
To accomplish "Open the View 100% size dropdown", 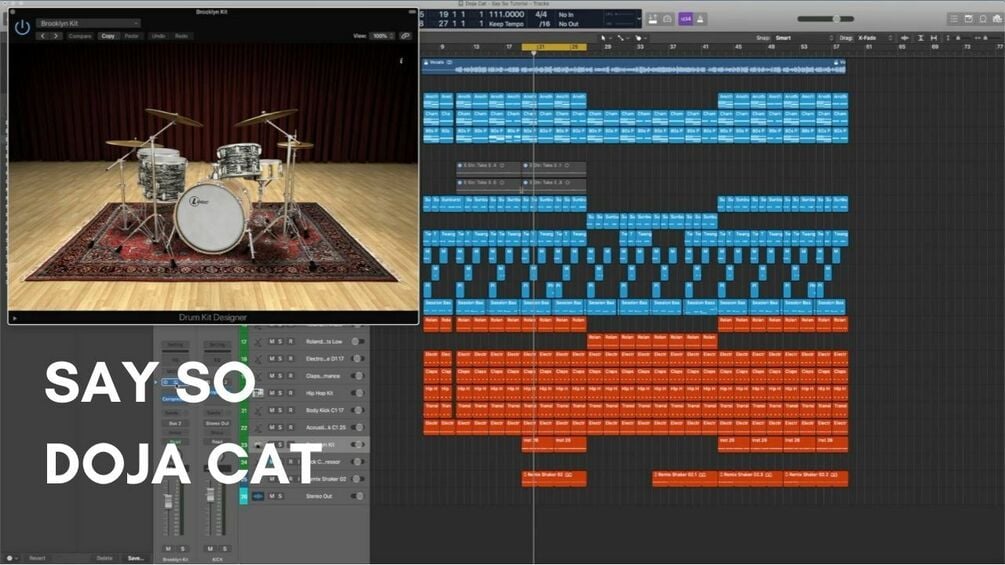I will coord(381,36).
